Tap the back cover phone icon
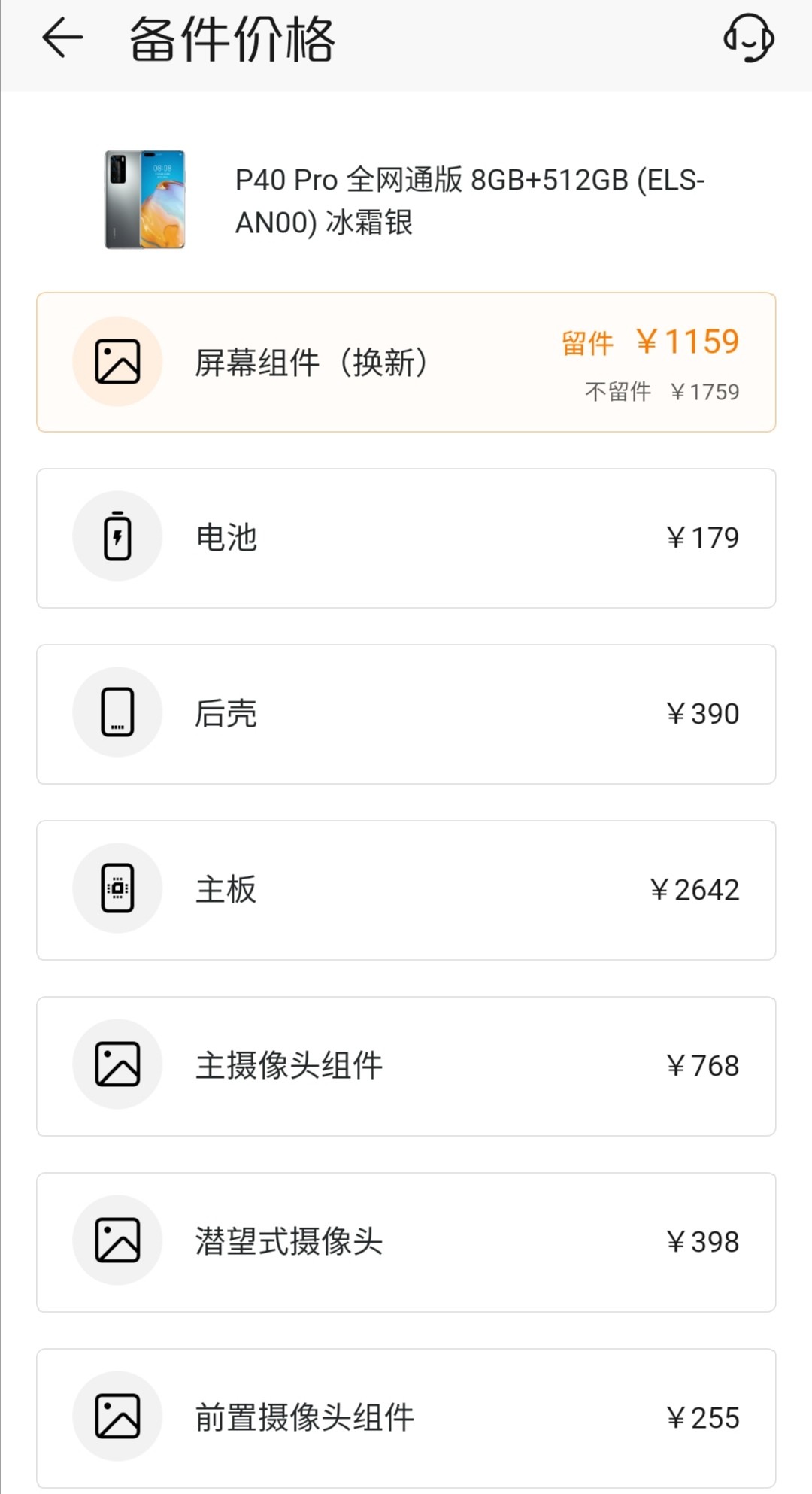812x1494 pixels. [x=117, y=712]
